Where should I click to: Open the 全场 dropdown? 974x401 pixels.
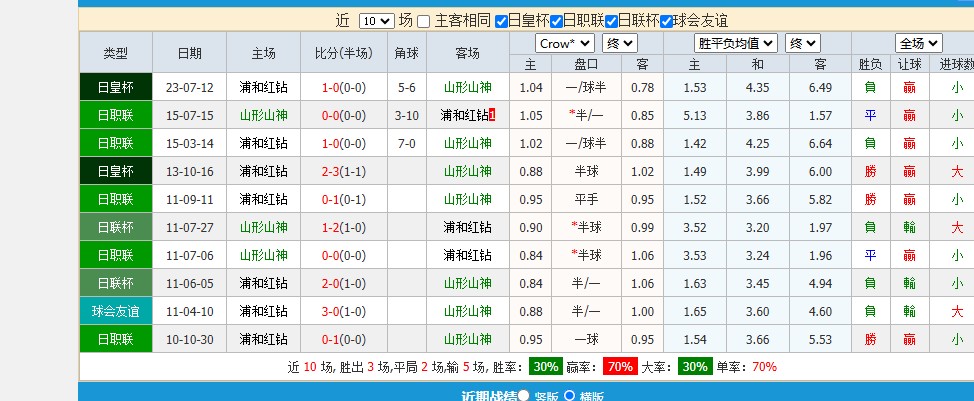pos(918,43)
